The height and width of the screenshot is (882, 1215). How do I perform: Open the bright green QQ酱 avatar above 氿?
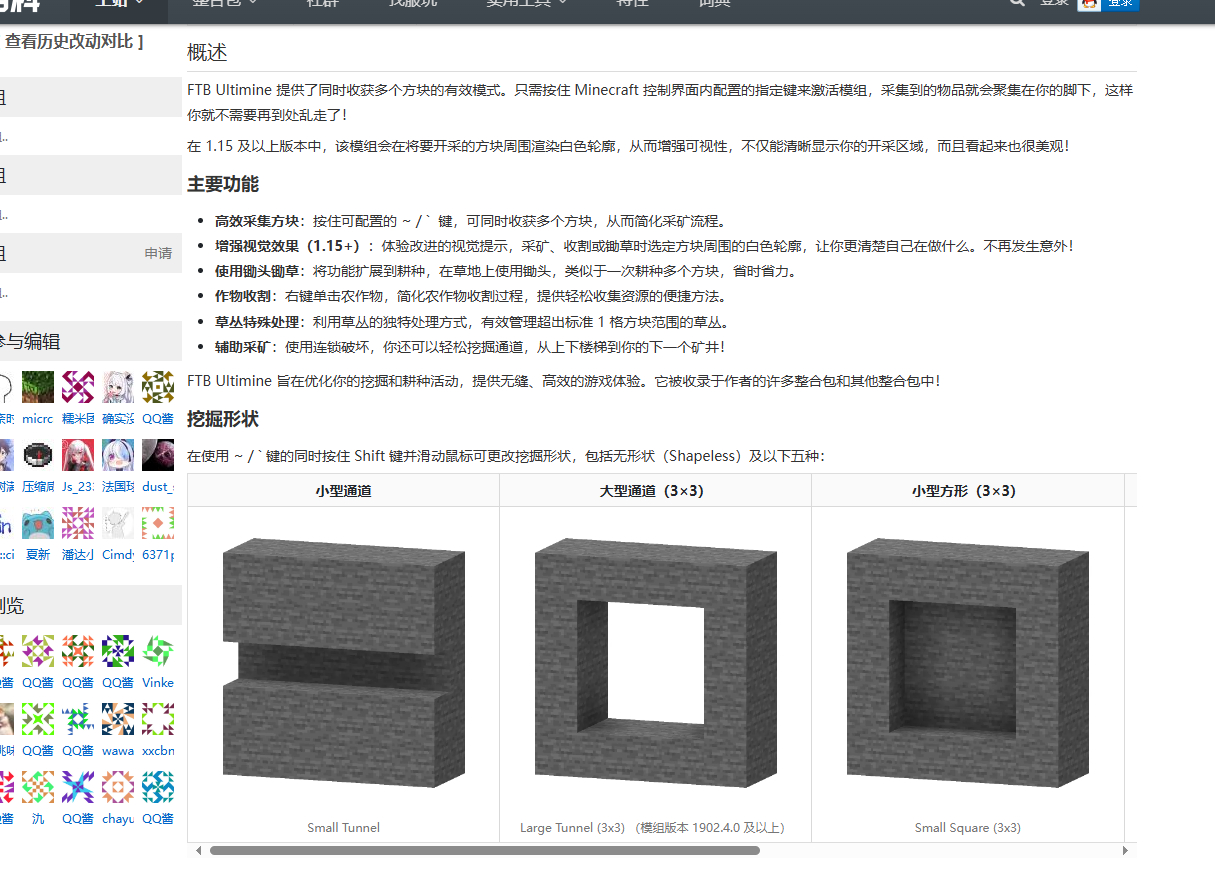[38, 719]
